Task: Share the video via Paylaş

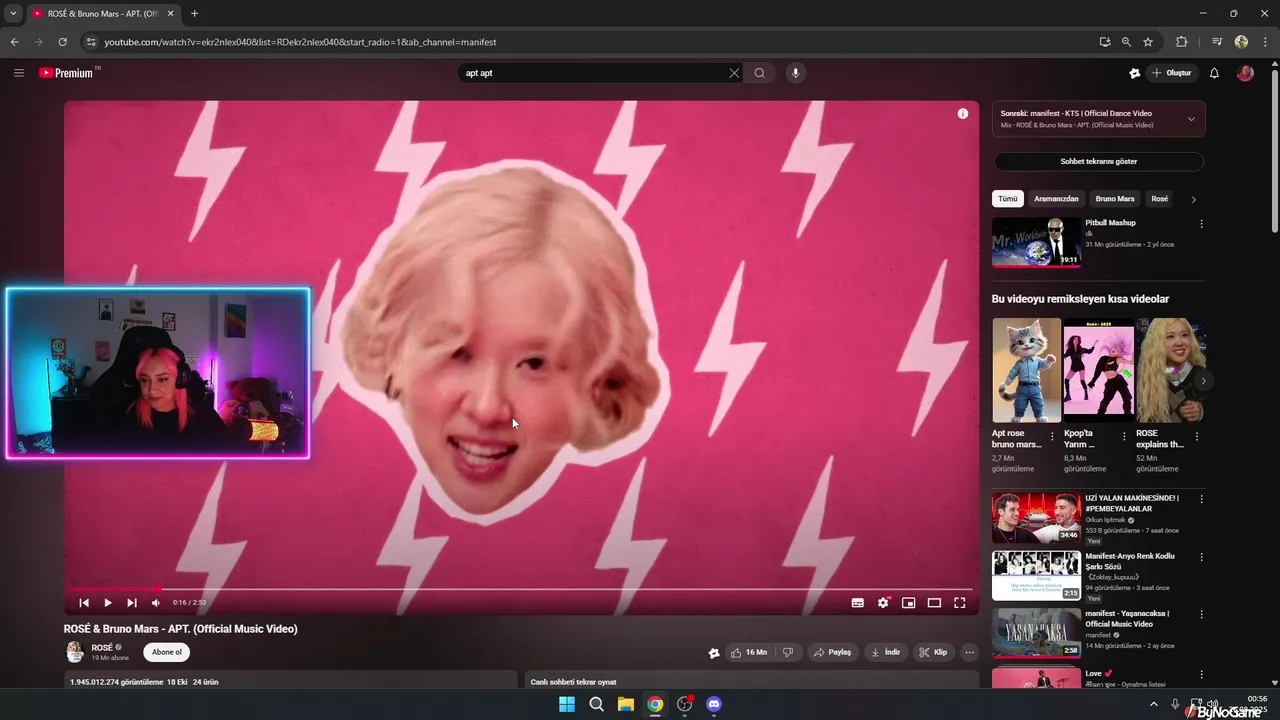Action: tap(832, 652)
